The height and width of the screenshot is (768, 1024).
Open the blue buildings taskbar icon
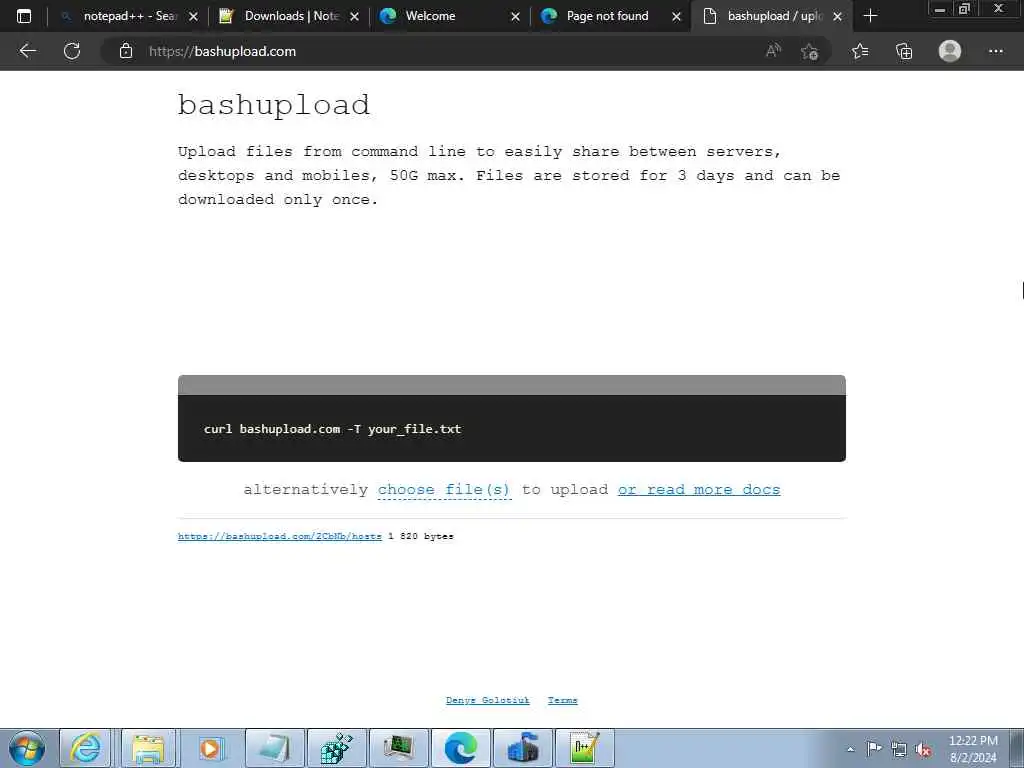523,748
